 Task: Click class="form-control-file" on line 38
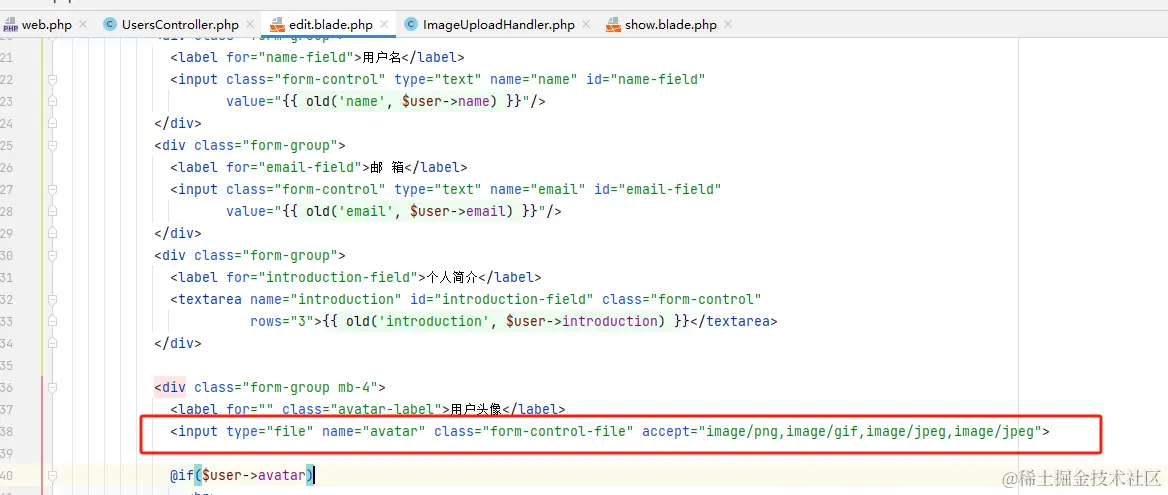pos(534,431)
